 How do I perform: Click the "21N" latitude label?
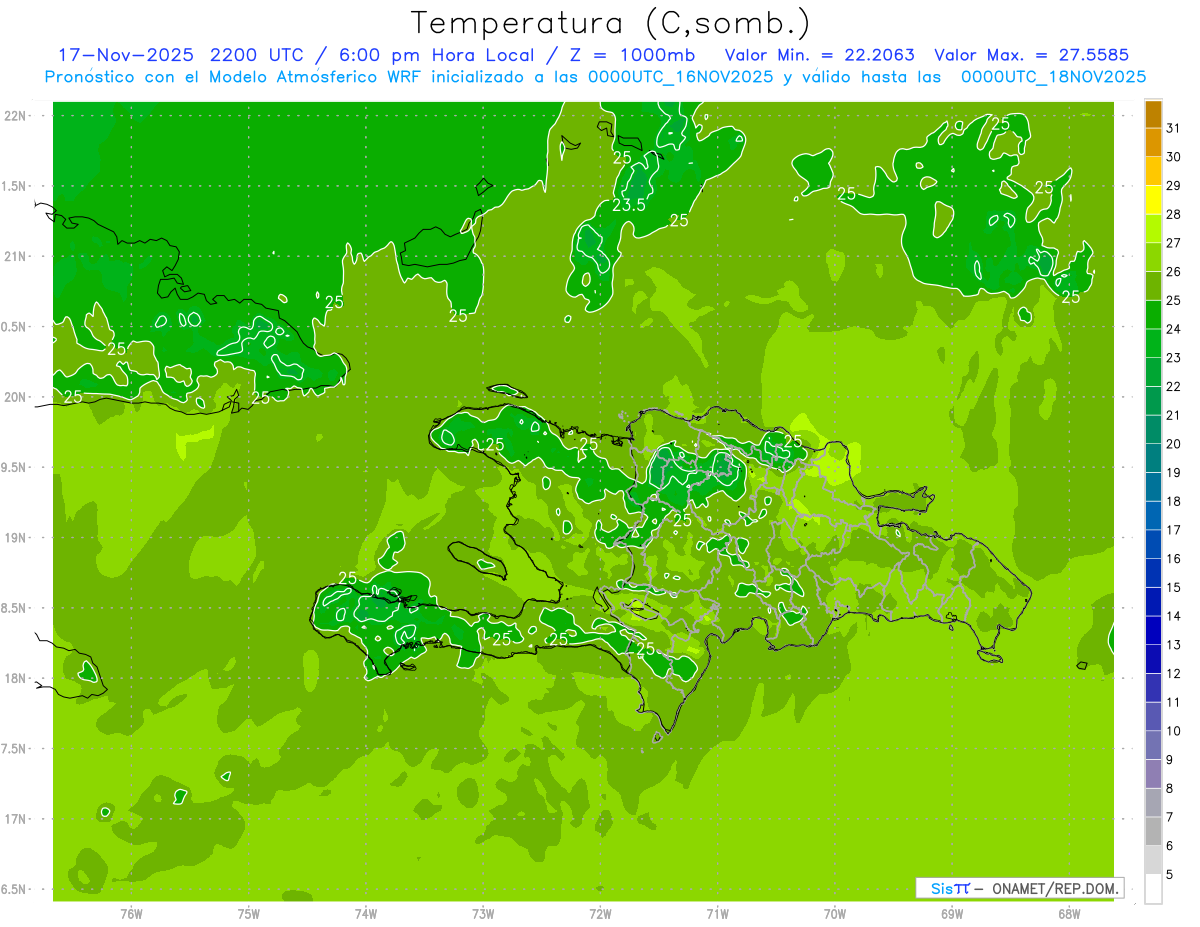pyautogui.click(x=15, y=257)
